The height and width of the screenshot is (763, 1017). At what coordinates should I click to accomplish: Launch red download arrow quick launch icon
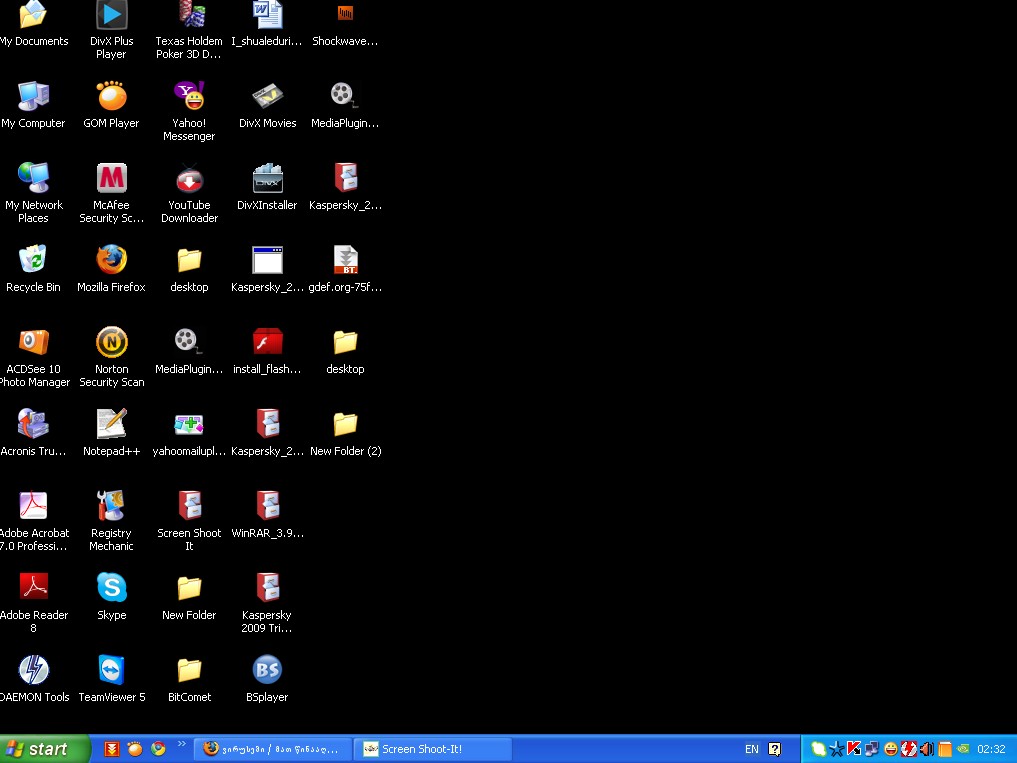tap(112, 749)
